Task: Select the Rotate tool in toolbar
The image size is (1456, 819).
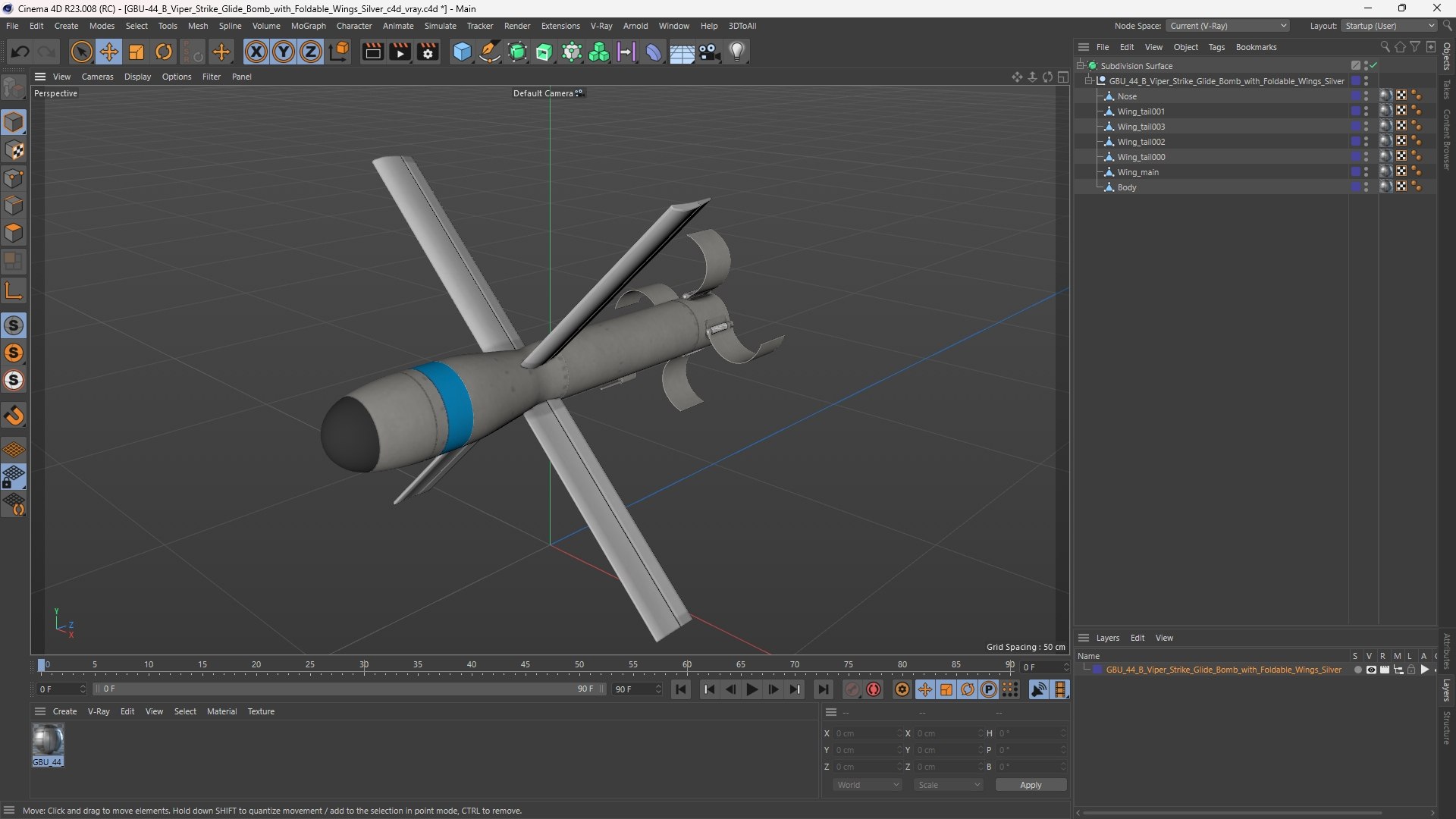Action: click(x=164, y=52)
